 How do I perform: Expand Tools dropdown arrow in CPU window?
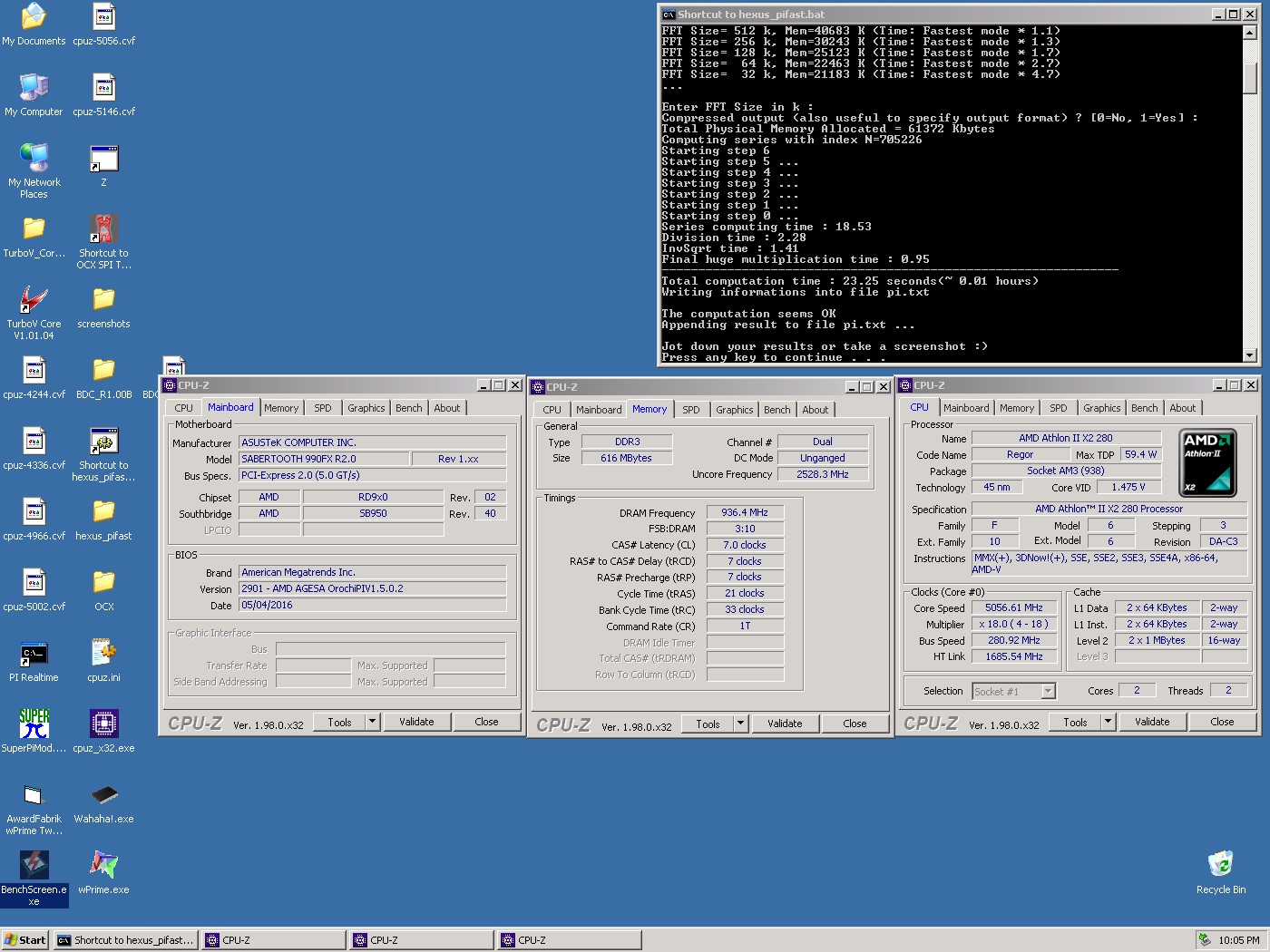click(1108, 722)
